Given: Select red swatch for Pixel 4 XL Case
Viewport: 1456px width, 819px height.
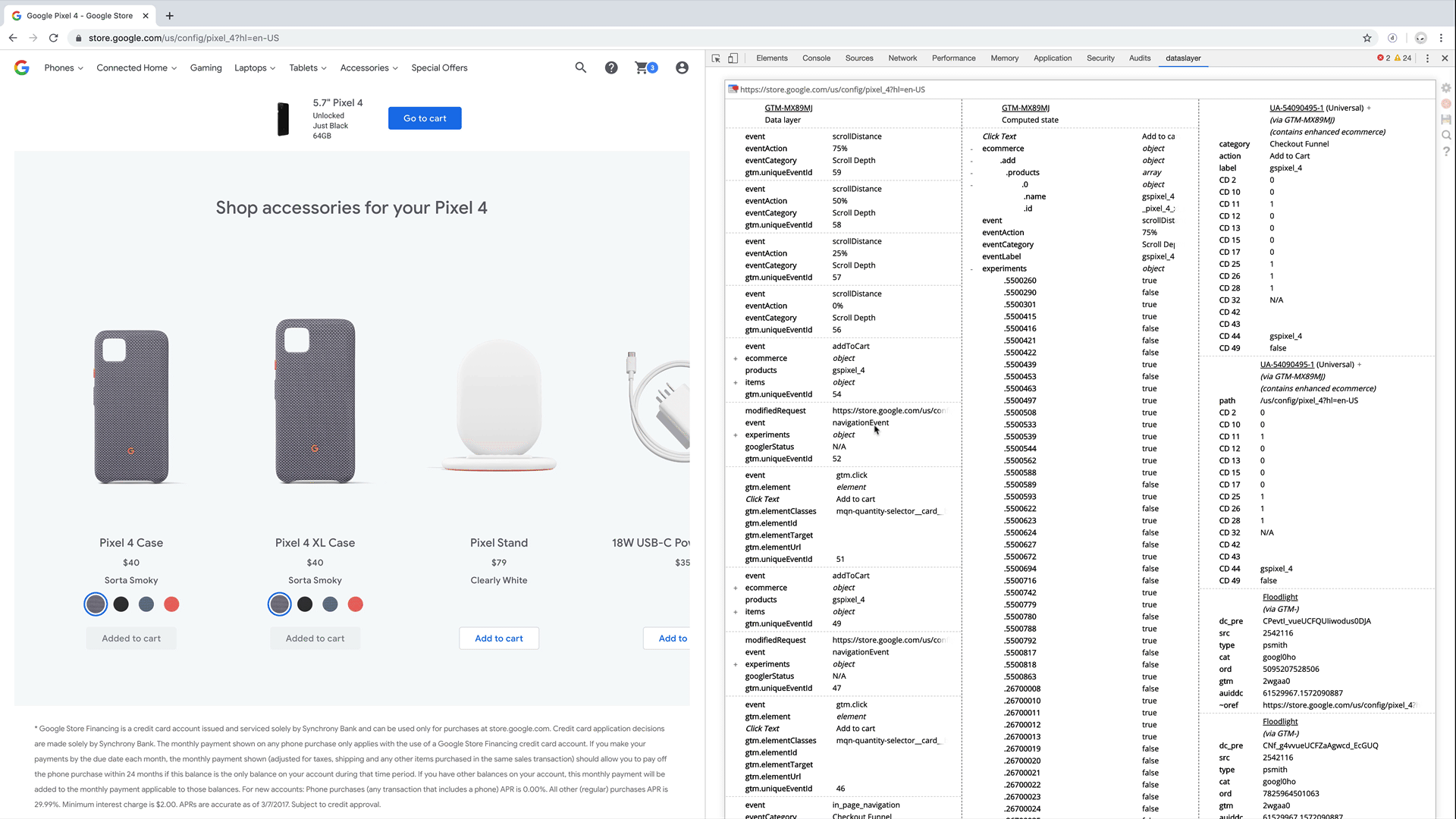Looking at the screenshot, I should (356, 604).
